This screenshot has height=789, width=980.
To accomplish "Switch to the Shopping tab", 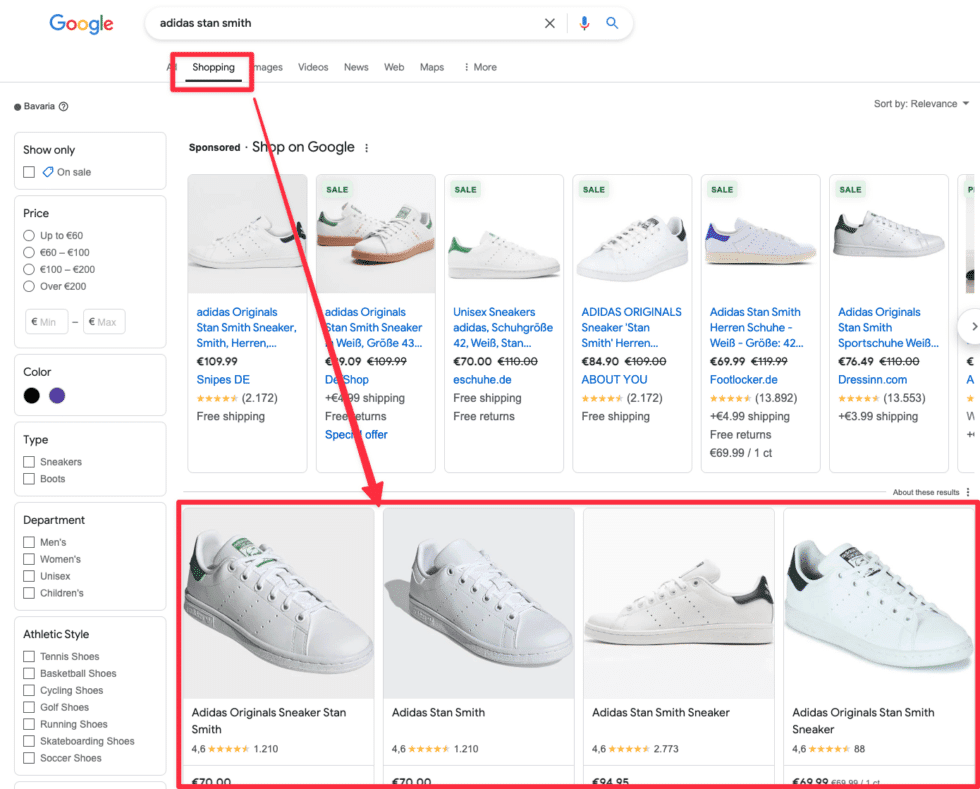I will pyautogui.click(x=213, y=67).
